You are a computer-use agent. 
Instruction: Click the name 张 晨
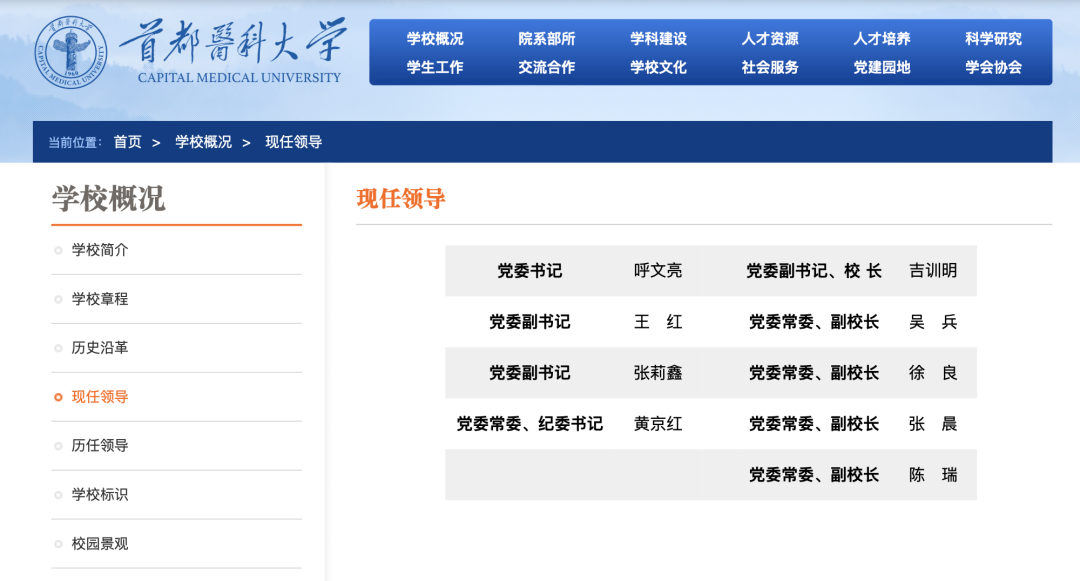pos(933,423)
